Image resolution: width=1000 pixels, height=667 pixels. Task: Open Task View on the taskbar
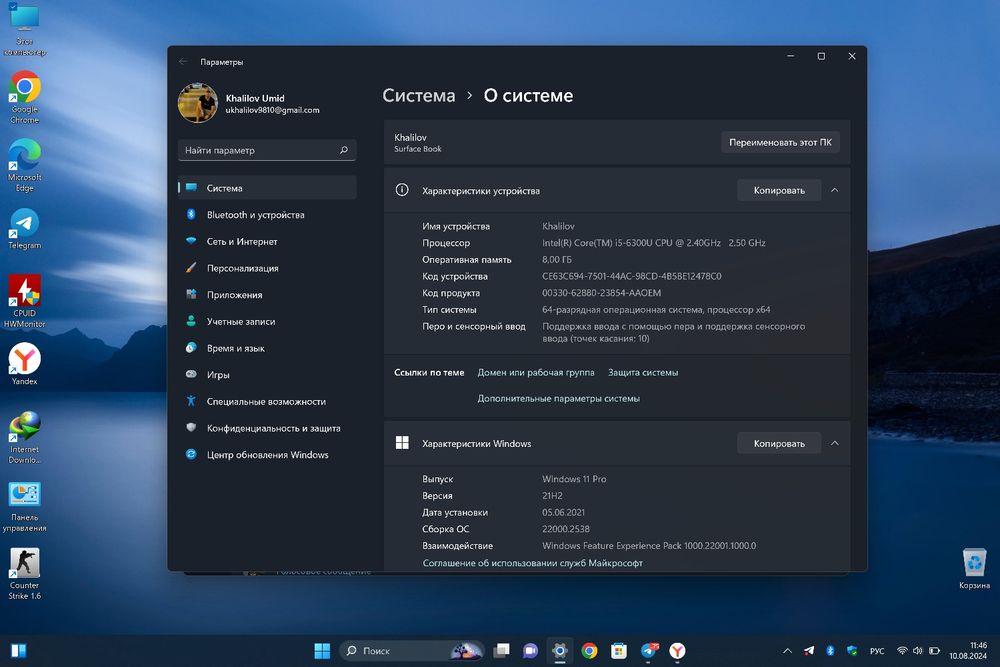click(502, 651)
